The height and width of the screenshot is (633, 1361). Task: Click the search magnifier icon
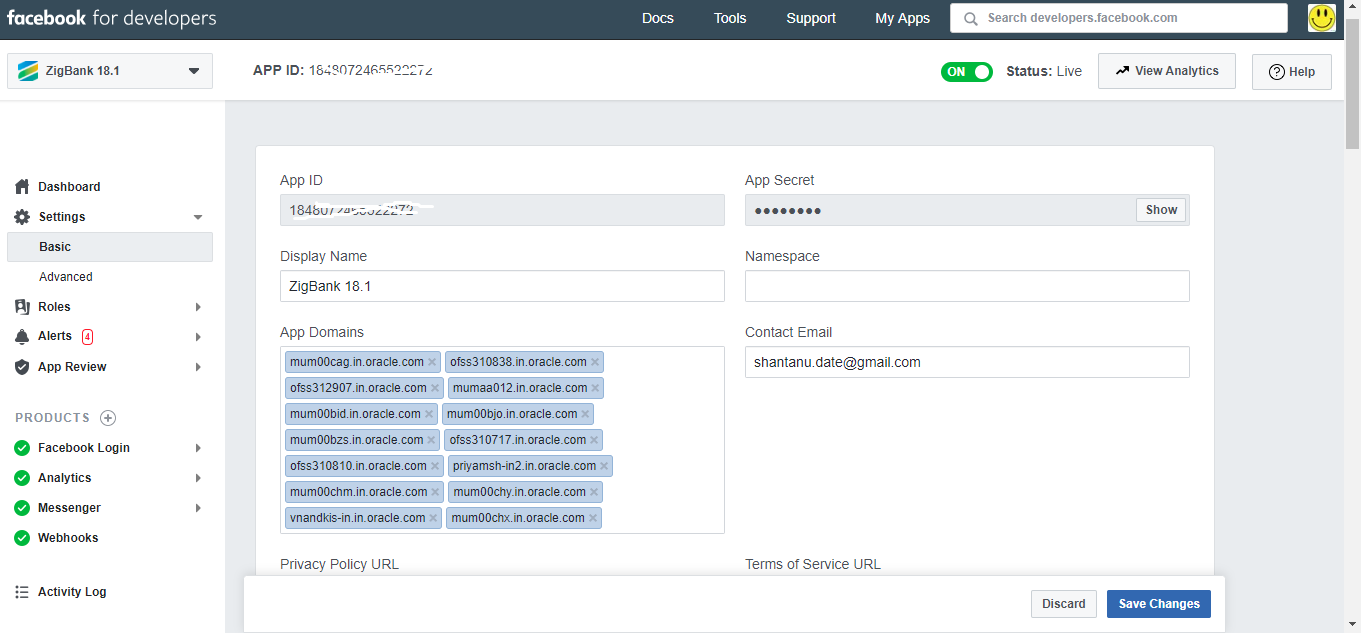coord(970,18)
